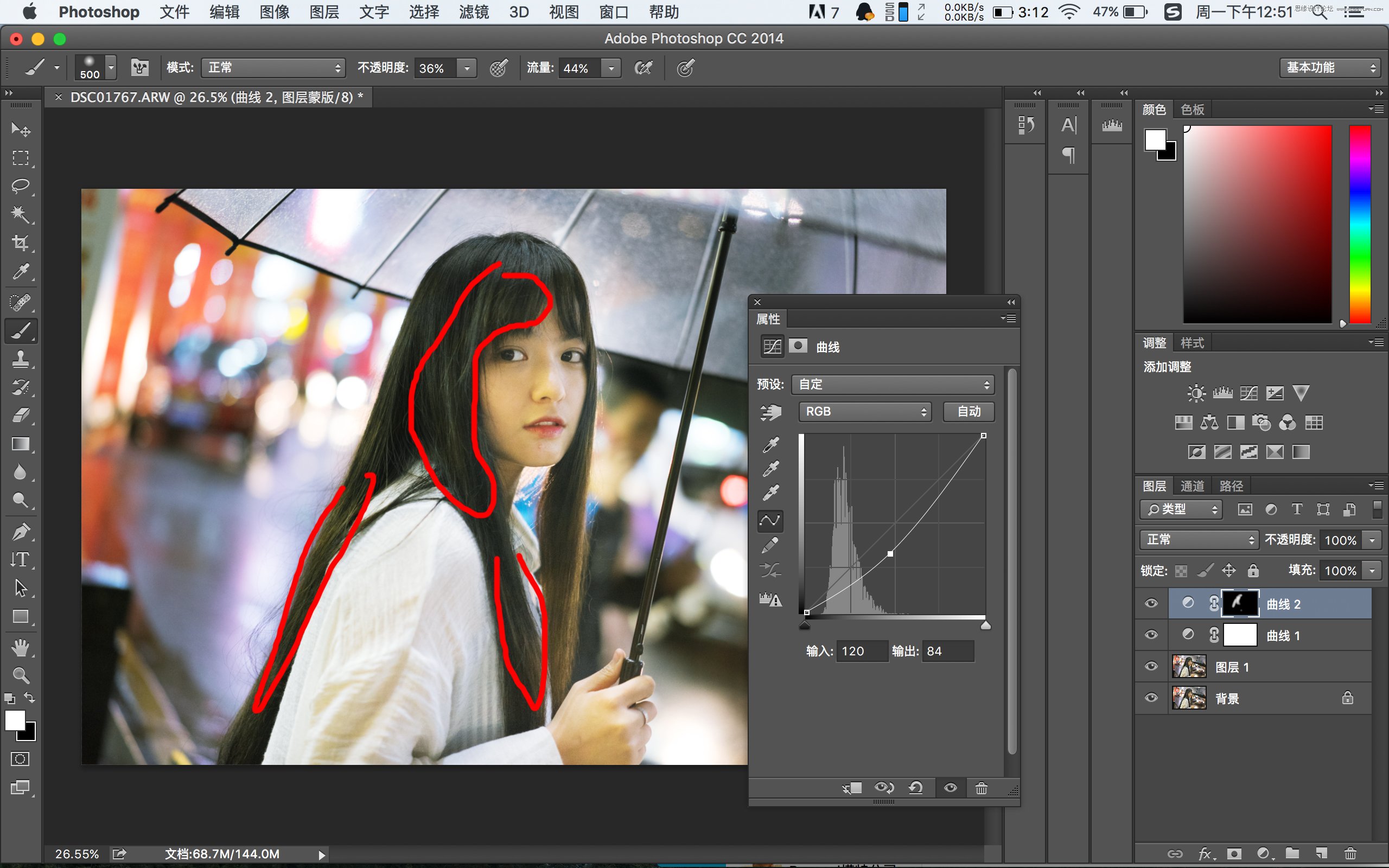The width and height of the screenshot is (1389, 868).
Task: Click the Auto button in Curves panel
Action: (x=966, y=411)
